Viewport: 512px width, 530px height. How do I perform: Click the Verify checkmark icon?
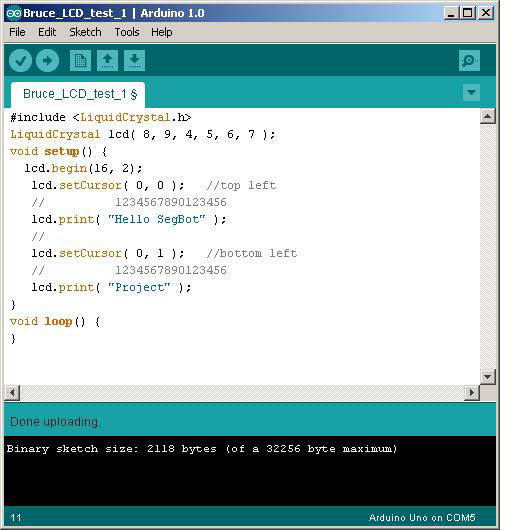[x=21, y=61]
